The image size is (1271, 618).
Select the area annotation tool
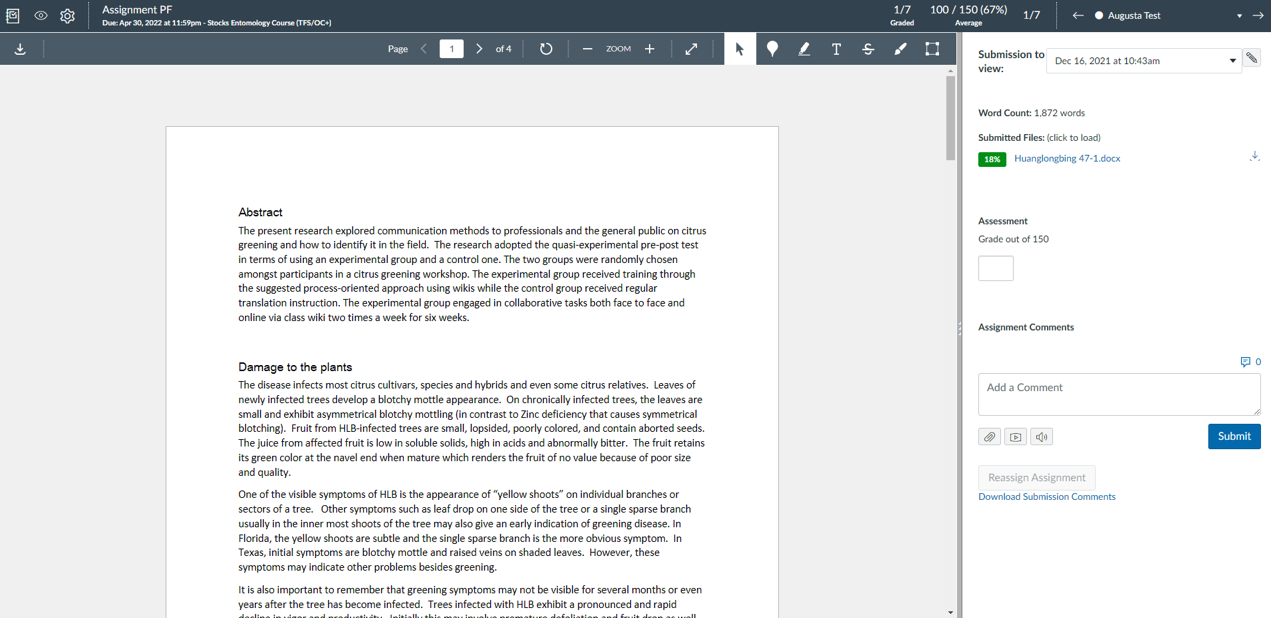(932, 49)
